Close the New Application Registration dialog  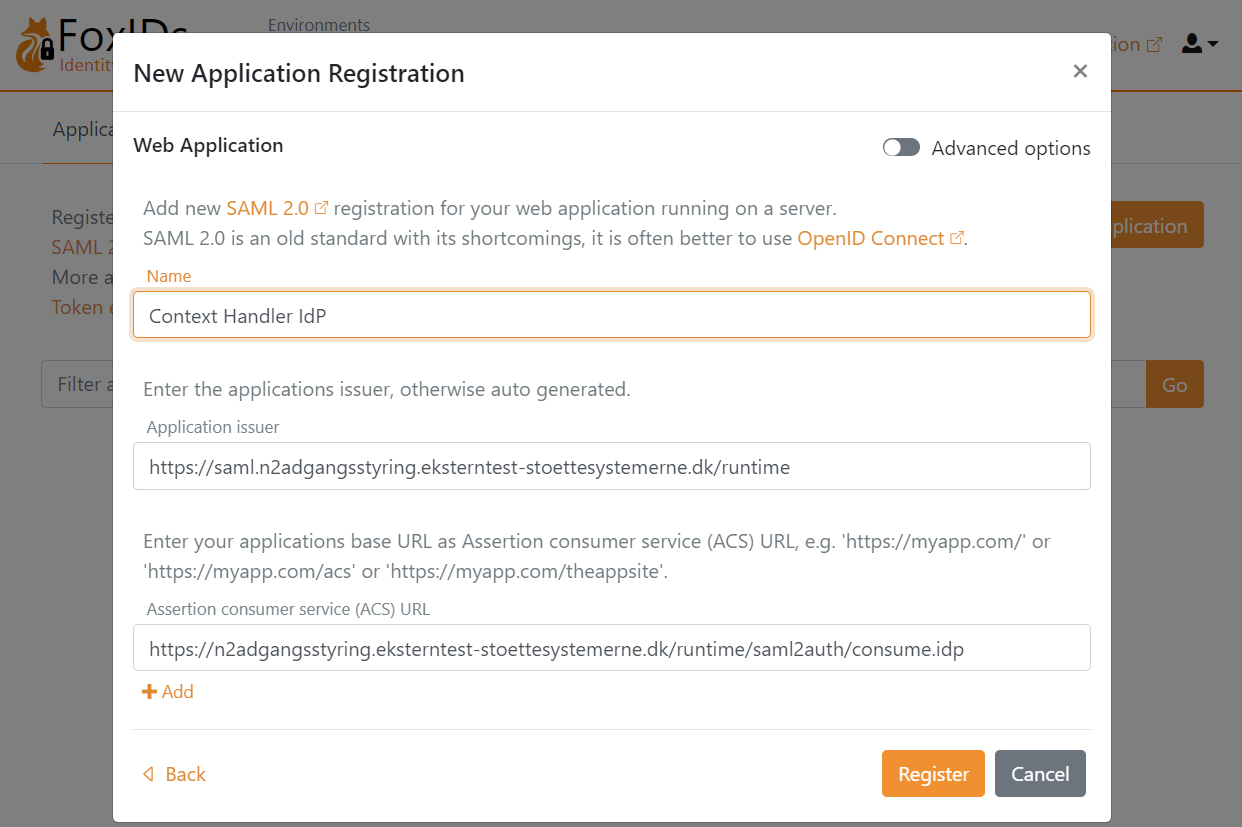[x=1080, y=71]
